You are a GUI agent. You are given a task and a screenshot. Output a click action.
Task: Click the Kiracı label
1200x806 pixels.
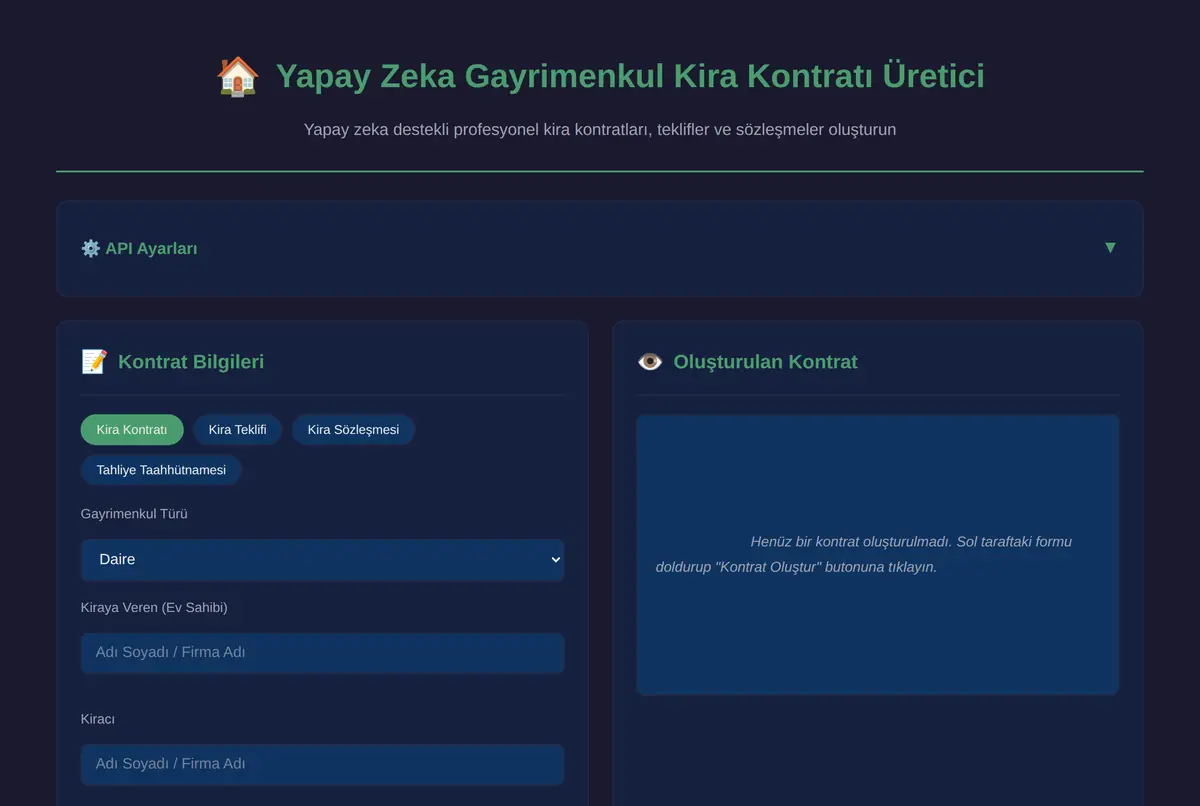point(98,719)
